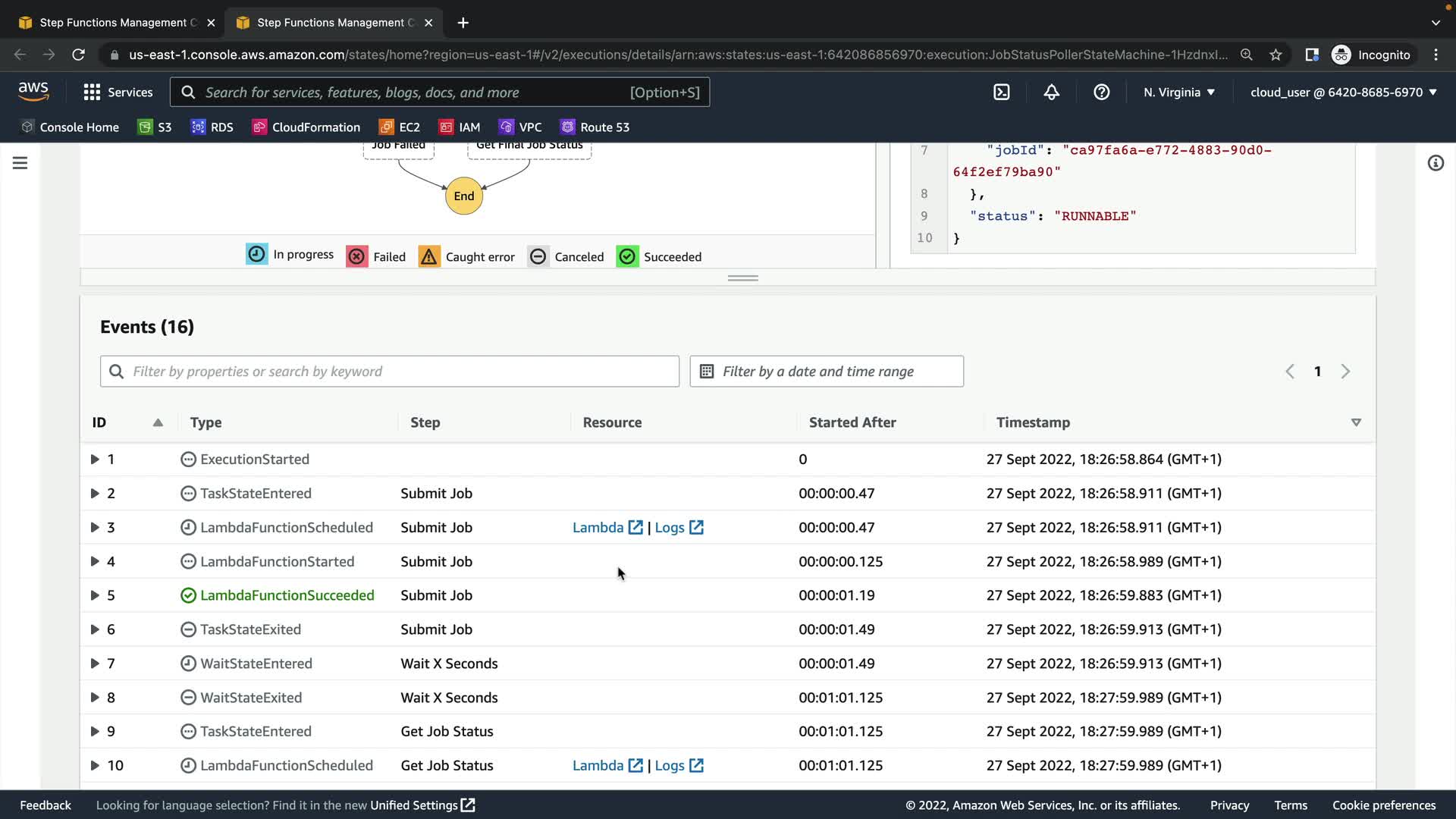Open the cloud_user account dropdown

coord(1343,92)
